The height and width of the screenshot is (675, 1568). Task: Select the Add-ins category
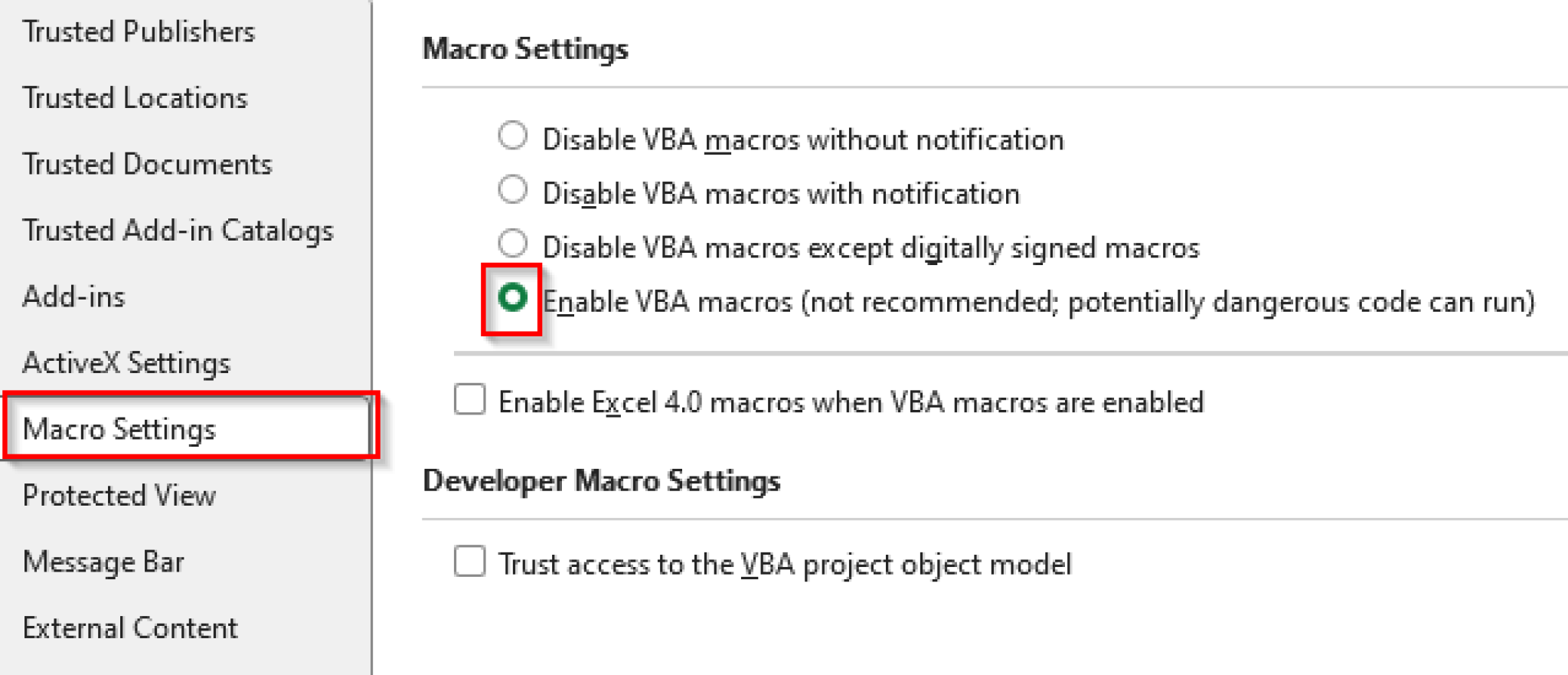[x=73, y=297]
